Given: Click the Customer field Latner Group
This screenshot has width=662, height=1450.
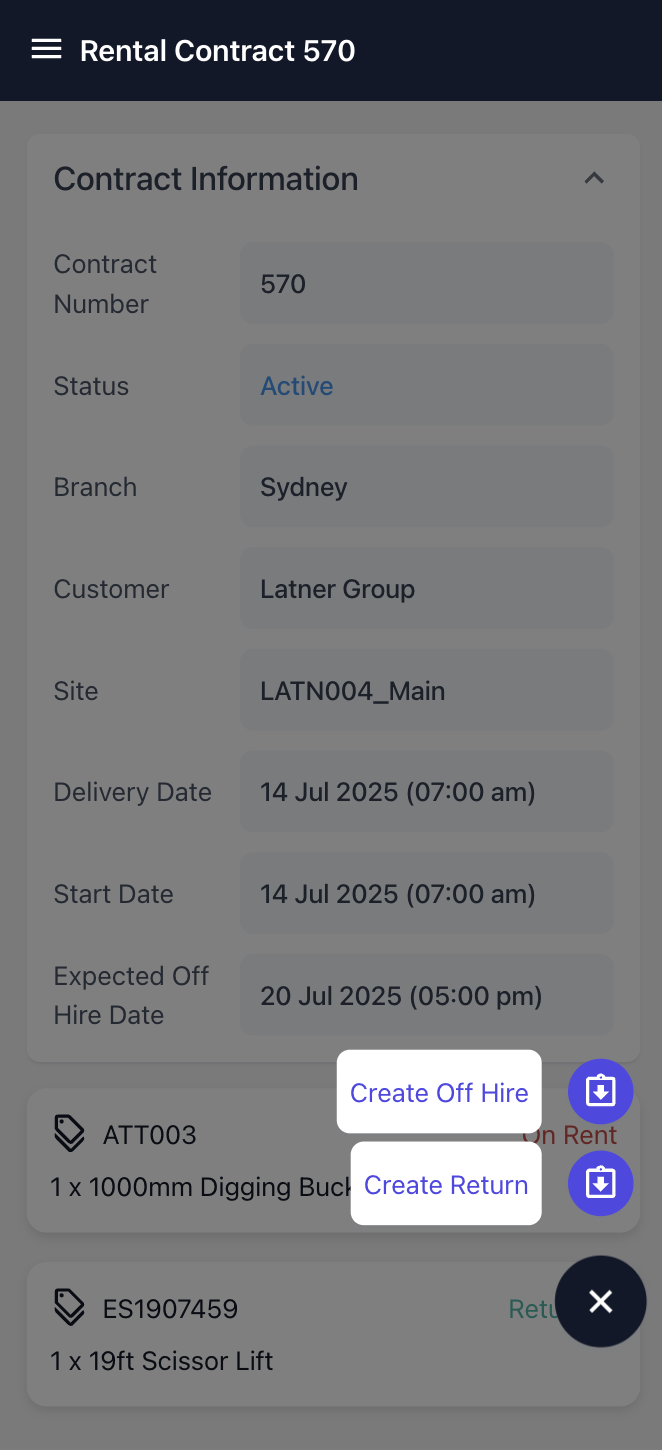Looking at the screenshot, I should click(x=426, y=589).
